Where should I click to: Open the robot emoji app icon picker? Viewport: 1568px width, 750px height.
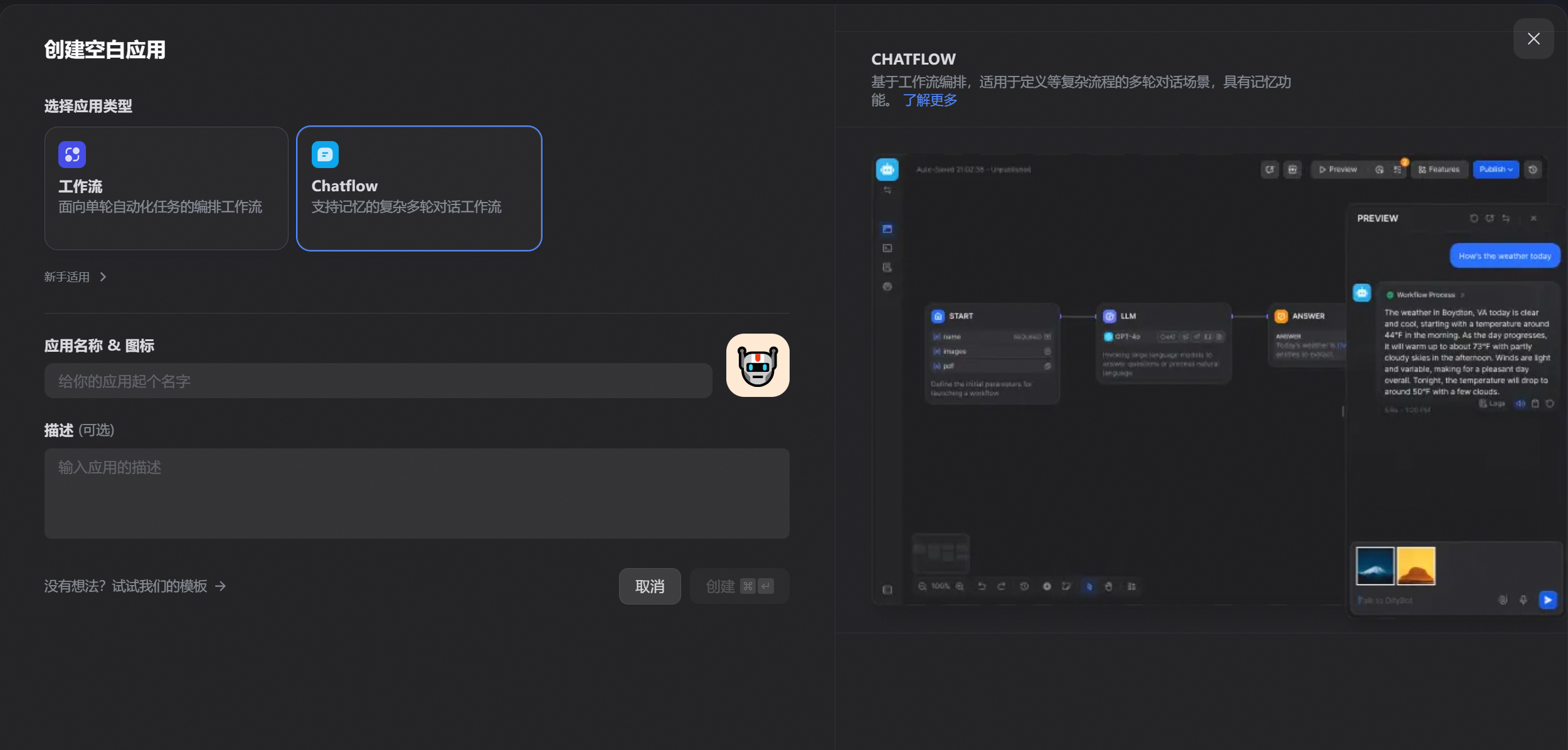758,365
